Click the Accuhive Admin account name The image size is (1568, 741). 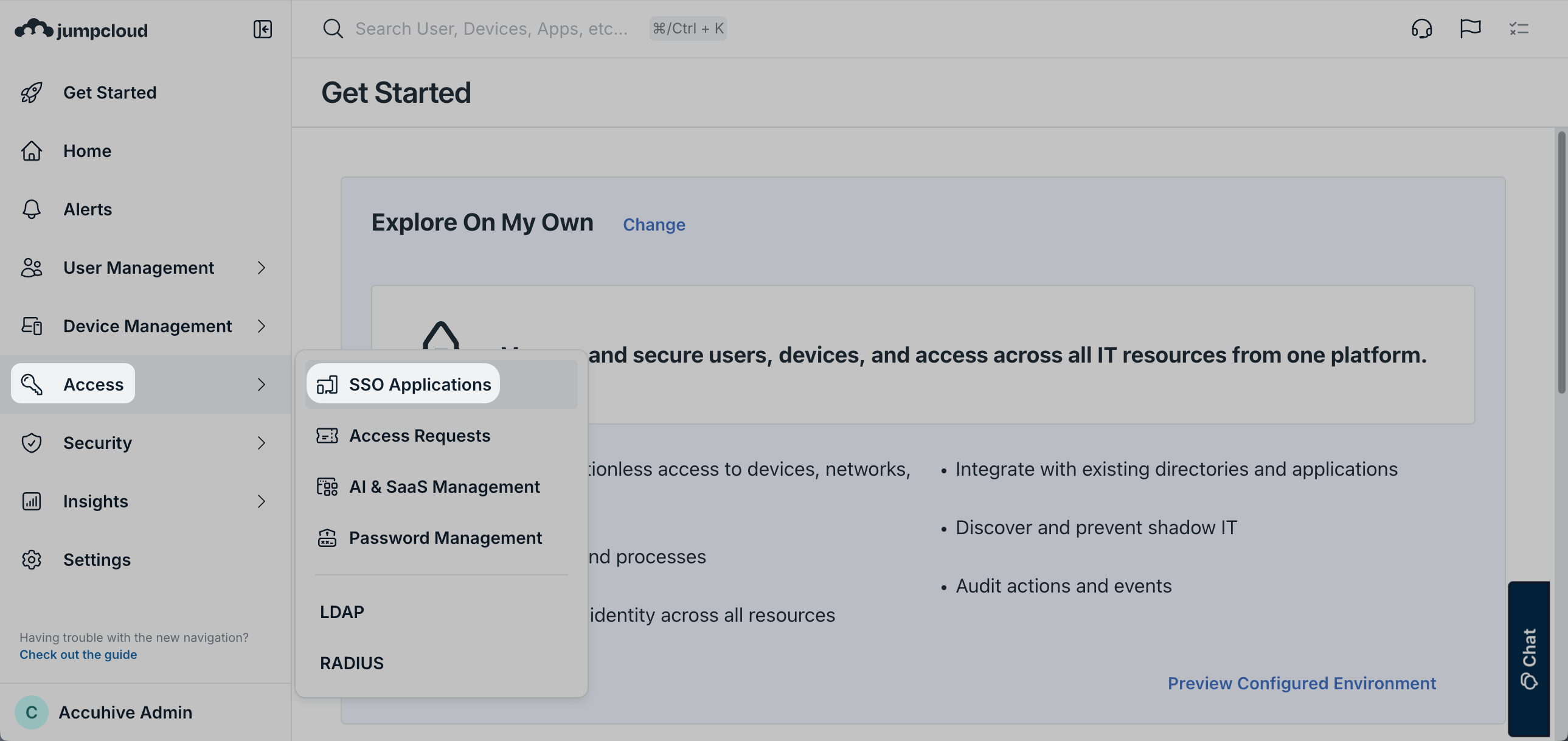tap(125, 712)
